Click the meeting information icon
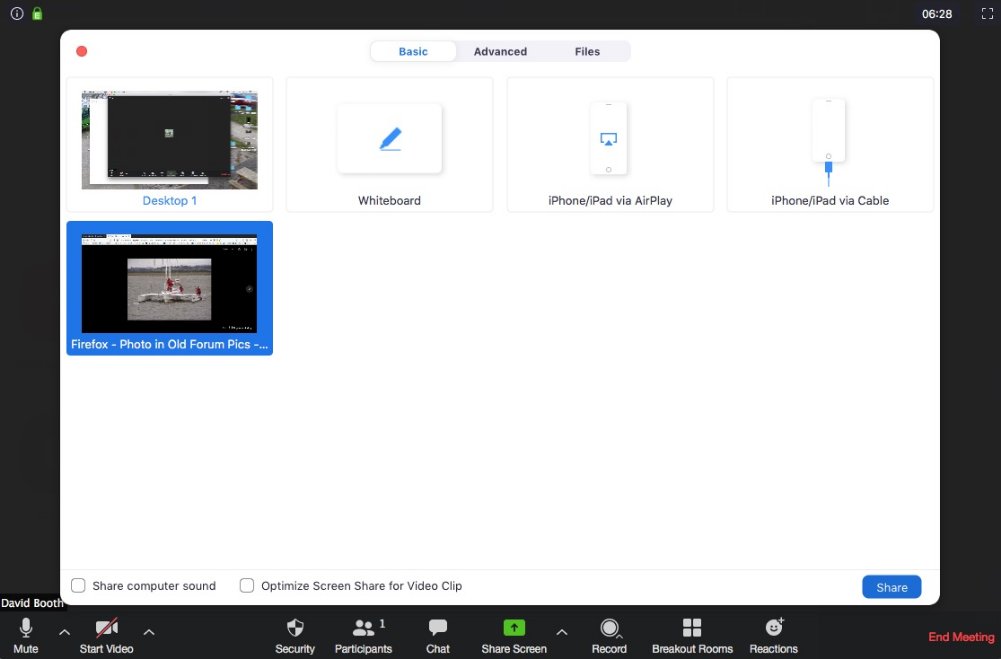 click(x=17, y=13)
